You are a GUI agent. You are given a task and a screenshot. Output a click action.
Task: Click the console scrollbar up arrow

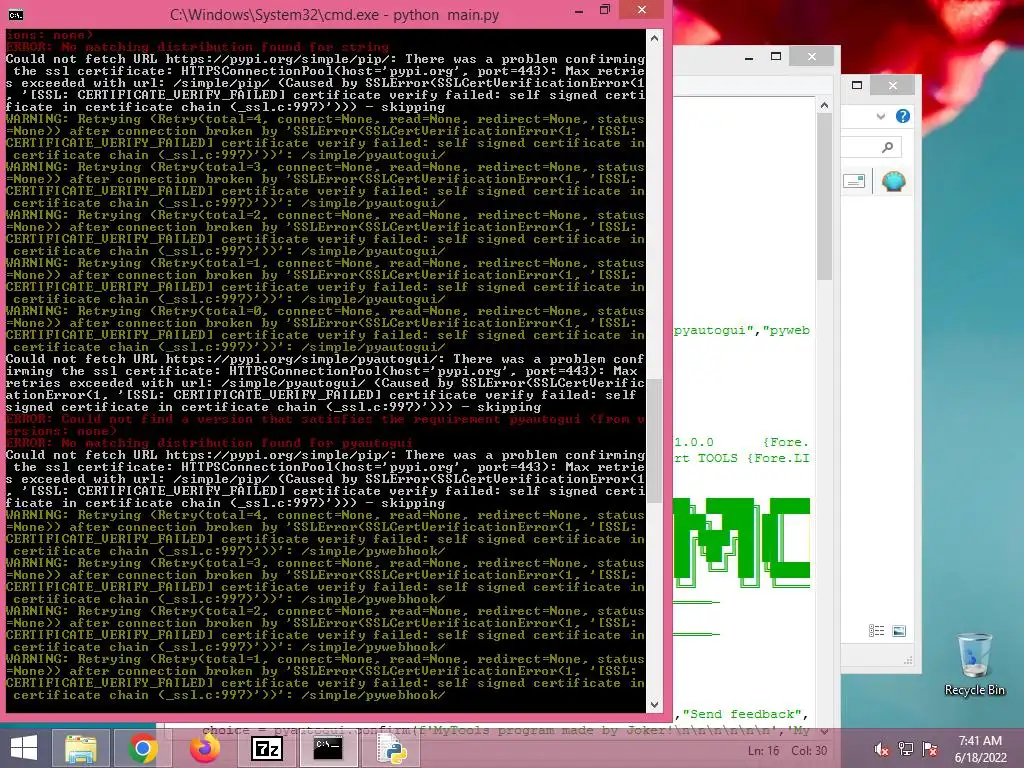(x=654, y=39)
